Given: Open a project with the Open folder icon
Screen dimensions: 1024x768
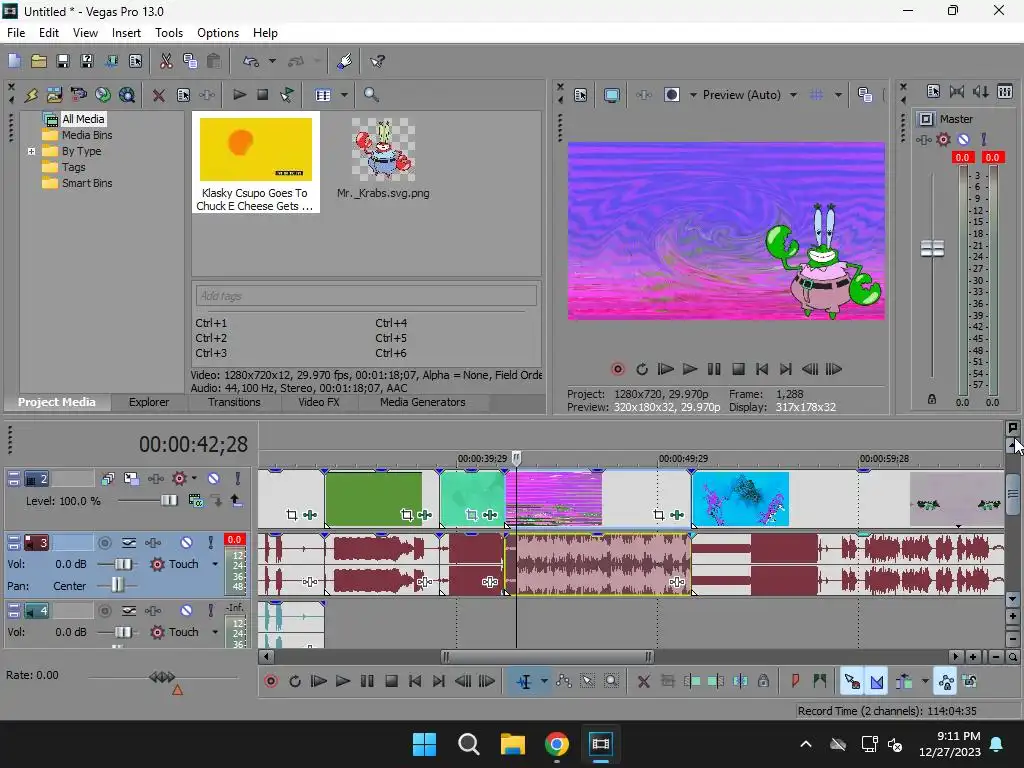Looking at the screenshot, I should (39, 61).
